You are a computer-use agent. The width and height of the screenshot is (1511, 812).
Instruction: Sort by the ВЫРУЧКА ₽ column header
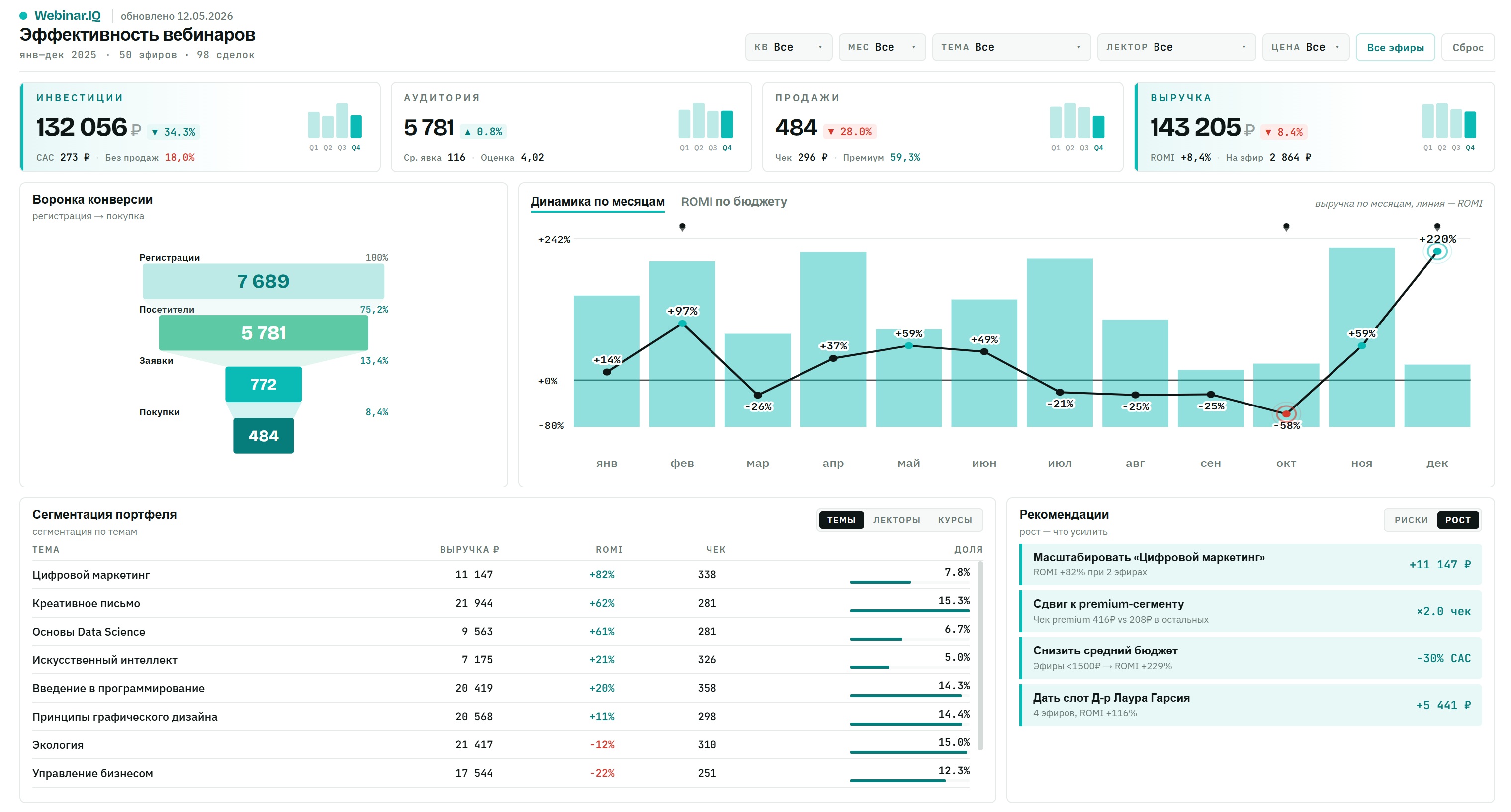click(x=469, y=549)
